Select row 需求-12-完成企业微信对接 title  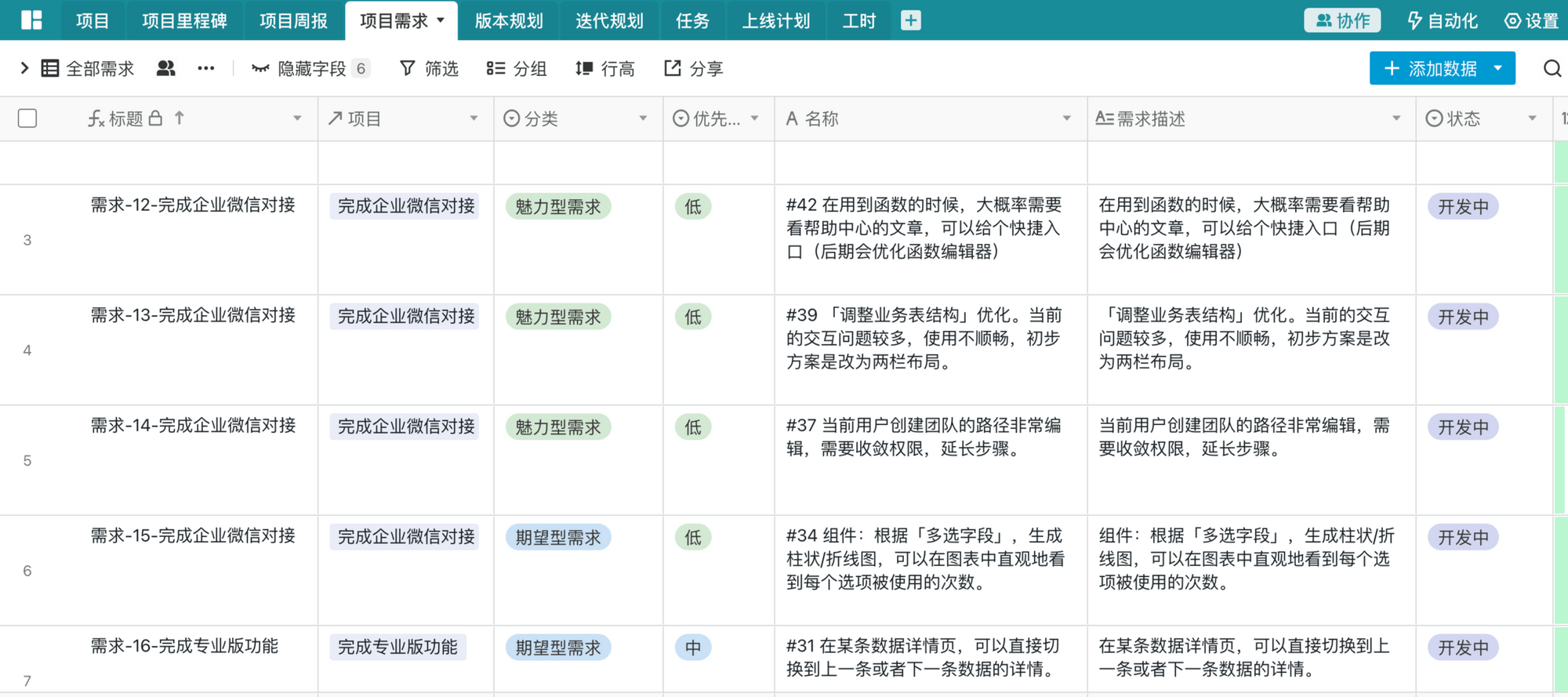[x=193, y=205]
